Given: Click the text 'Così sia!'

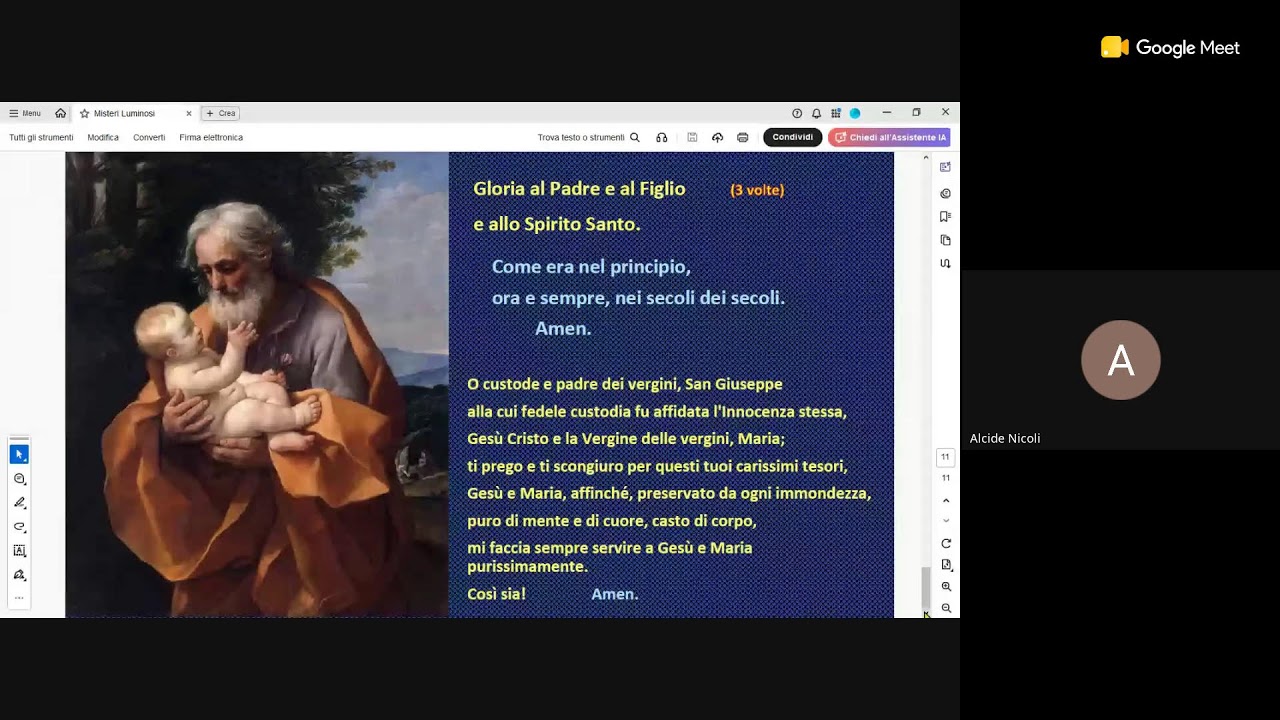Looking at the screenshot, I should coord(496,594).
